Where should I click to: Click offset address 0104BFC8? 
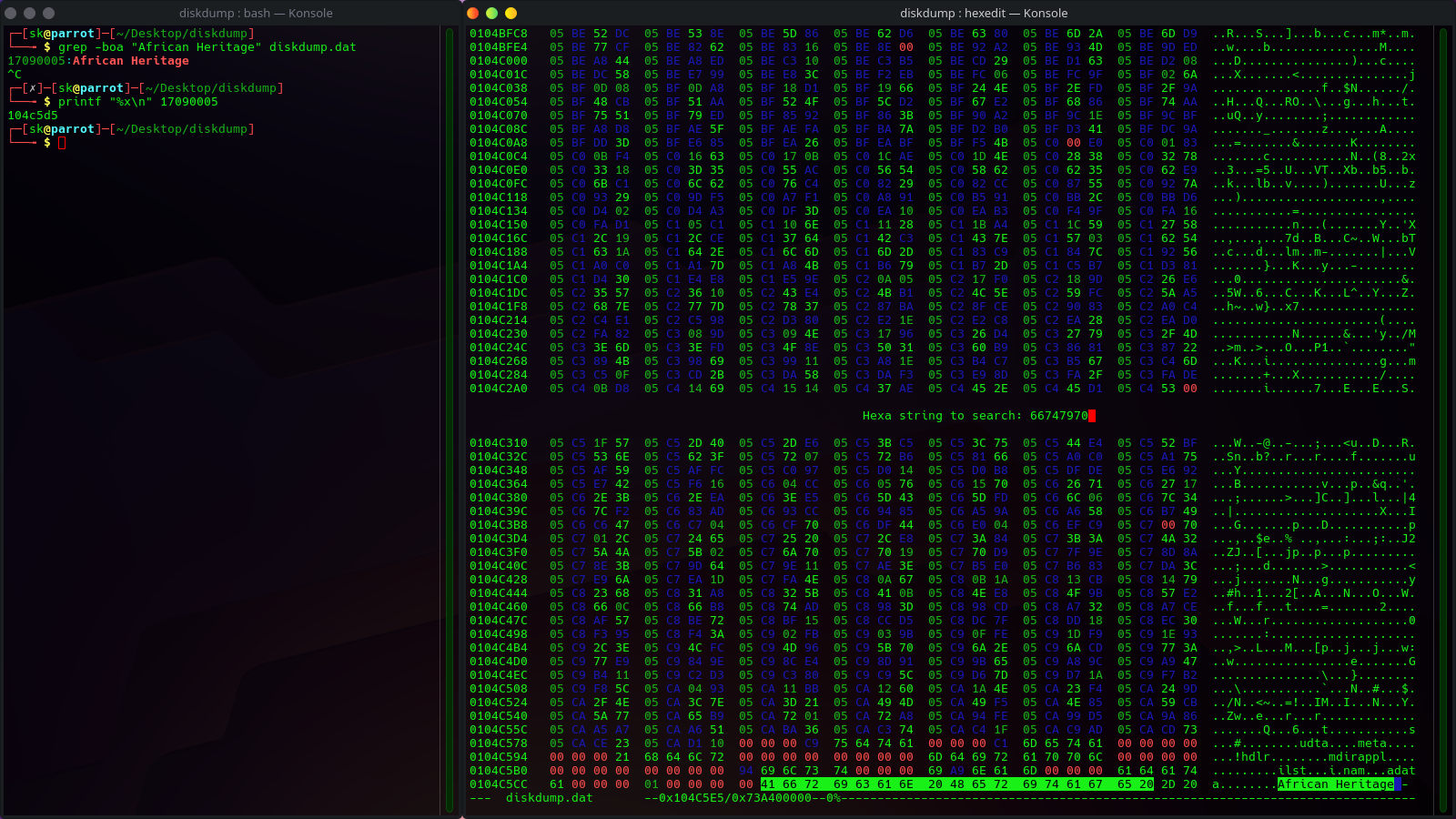(499, 34)
